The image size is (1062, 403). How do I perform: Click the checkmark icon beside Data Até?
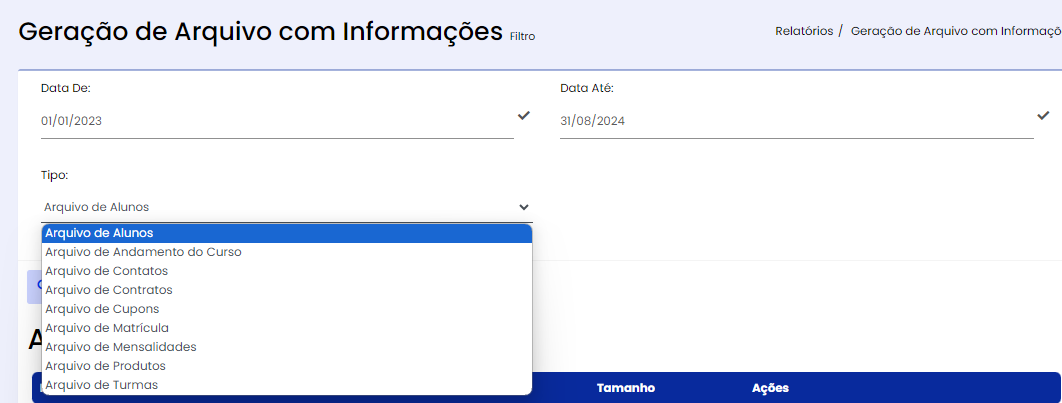point(1043,116)
